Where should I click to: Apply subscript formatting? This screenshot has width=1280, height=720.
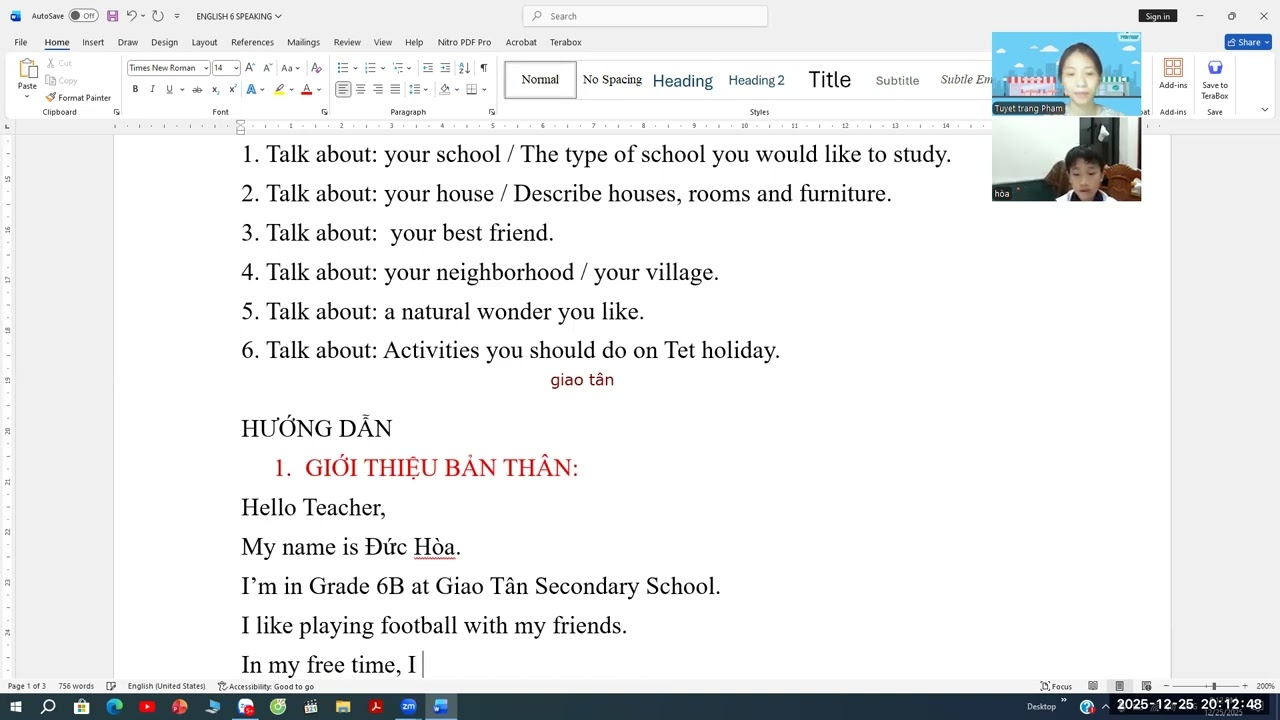[x=215, y=90]
